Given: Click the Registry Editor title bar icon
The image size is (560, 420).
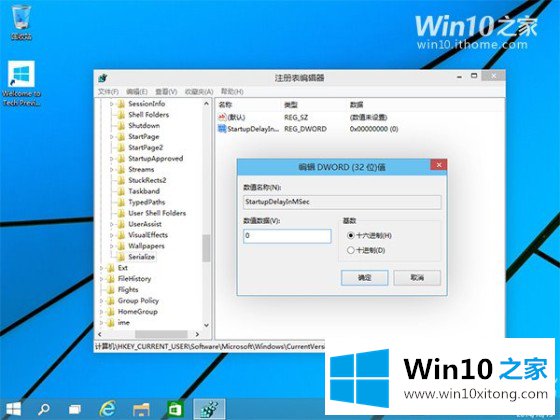Looking at the screenshot, I should point(103,78).
